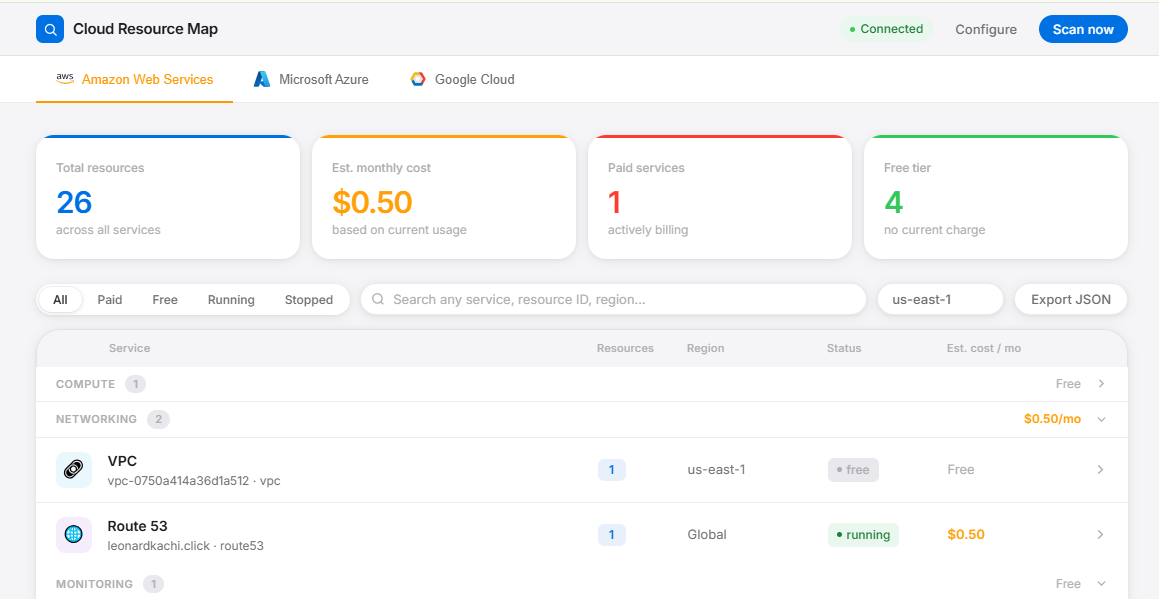Image resolution: width=1159 pixels, height=599 pixels.
Task: Select the Paid filter
Action: pyautogui.click(x=110, y=300)
